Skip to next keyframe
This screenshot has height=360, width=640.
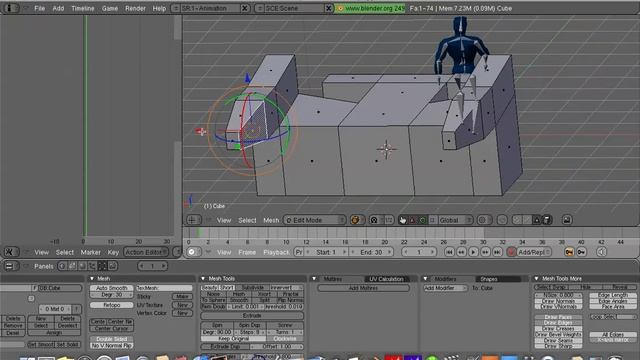click(x=485, y=252)
